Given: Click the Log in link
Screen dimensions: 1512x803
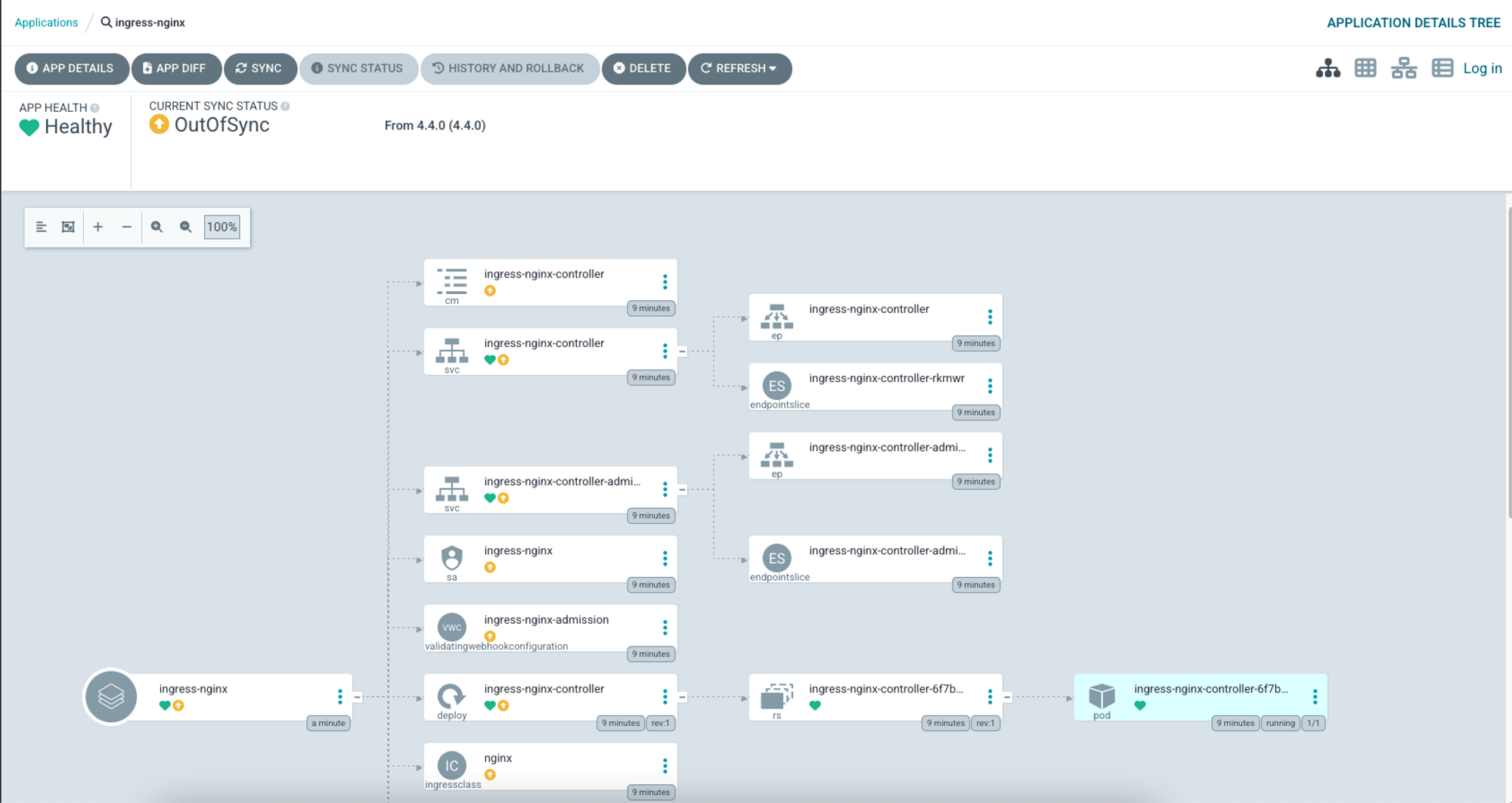Looking at the screenshot, I should 1483,68.
